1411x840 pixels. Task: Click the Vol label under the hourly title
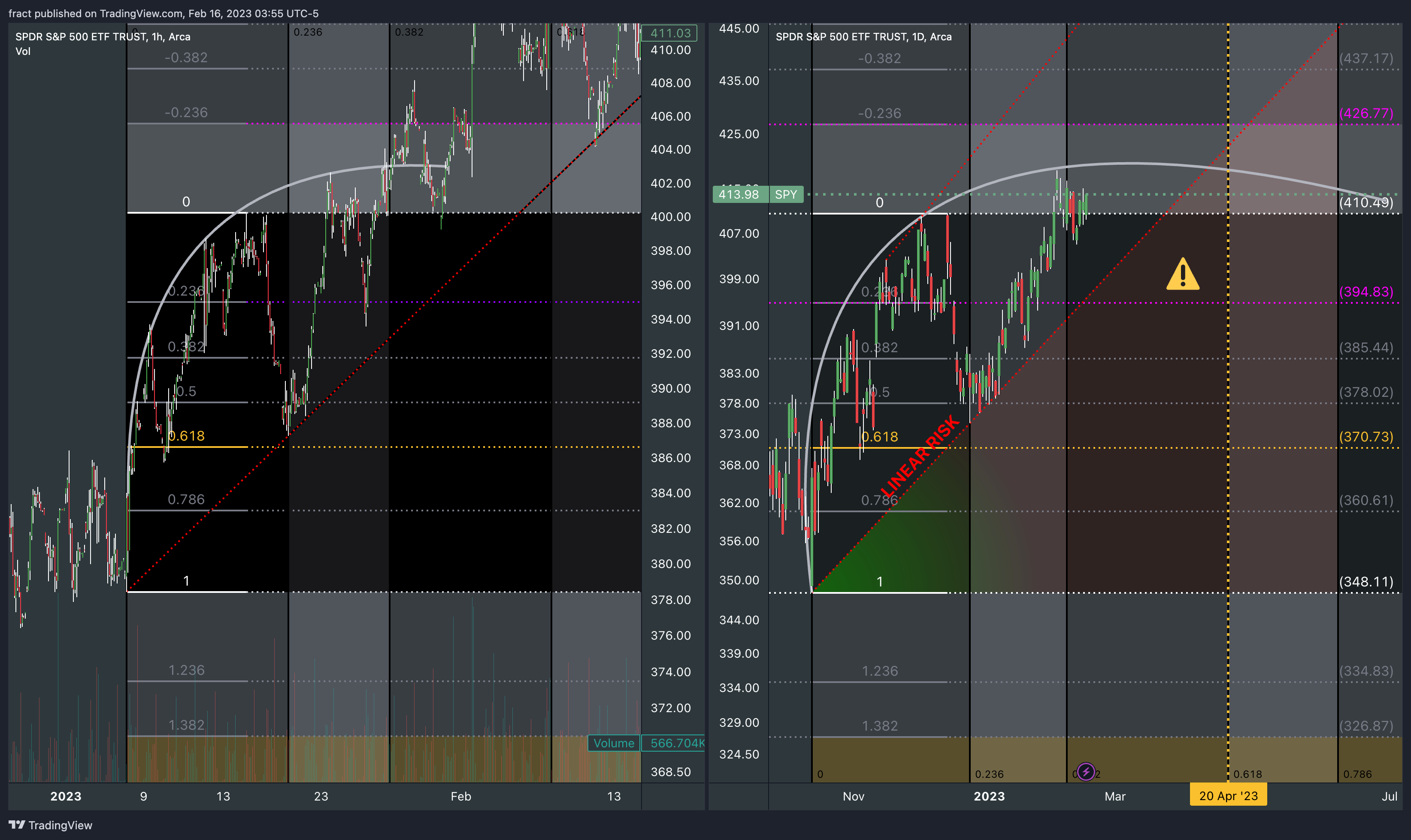tap(23, 51)
